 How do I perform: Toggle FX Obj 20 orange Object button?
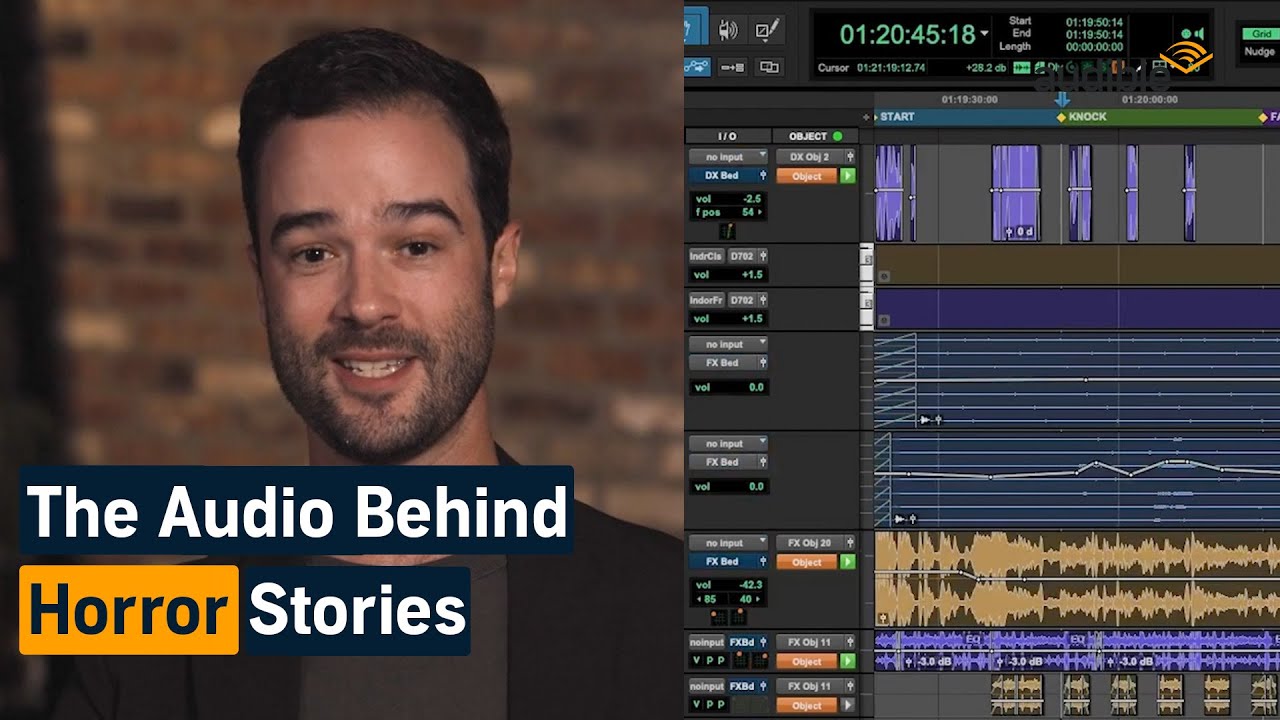tap(806, 562)
